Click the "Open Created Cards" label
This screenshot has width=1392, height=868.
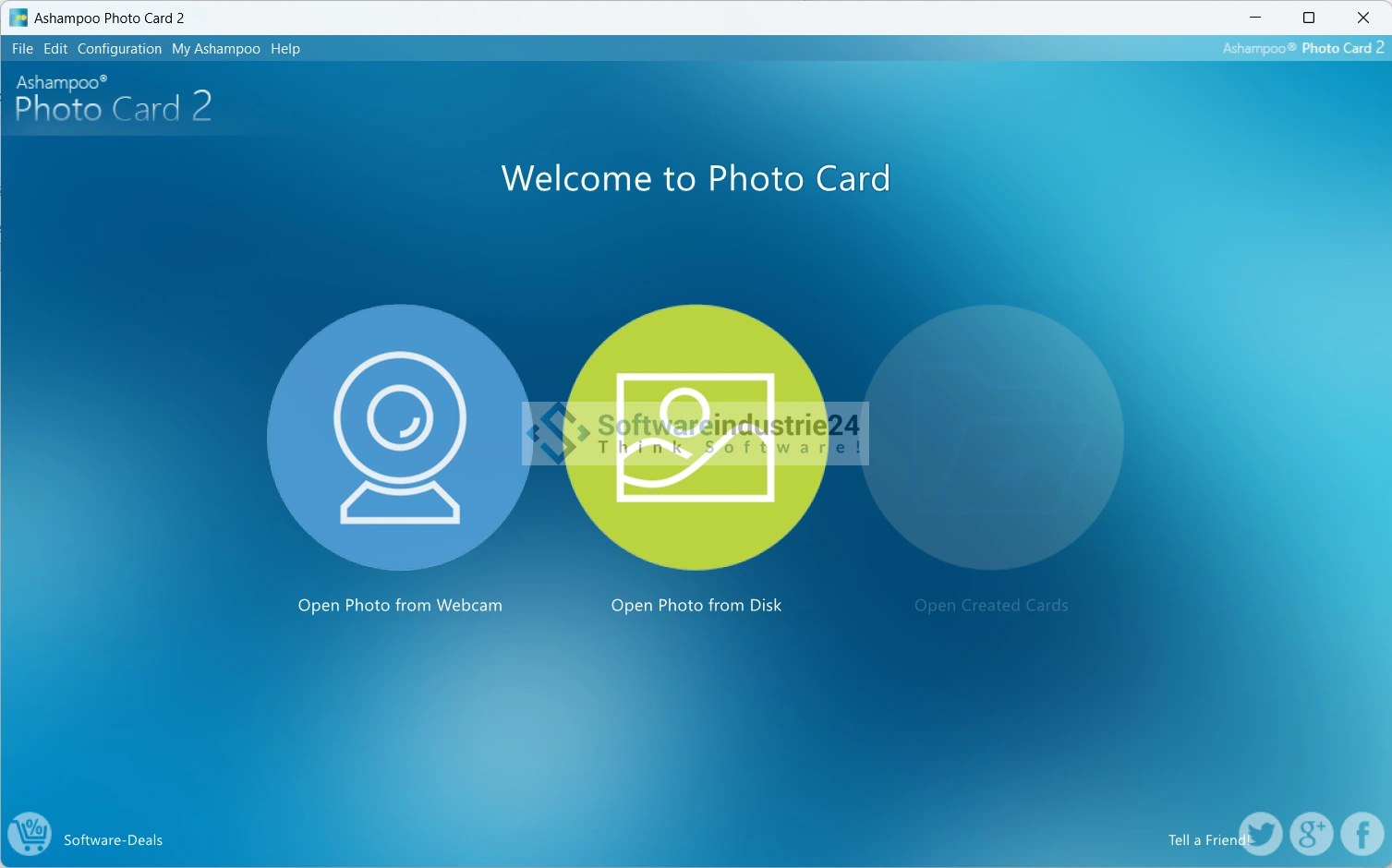click(x=991, y=606)
